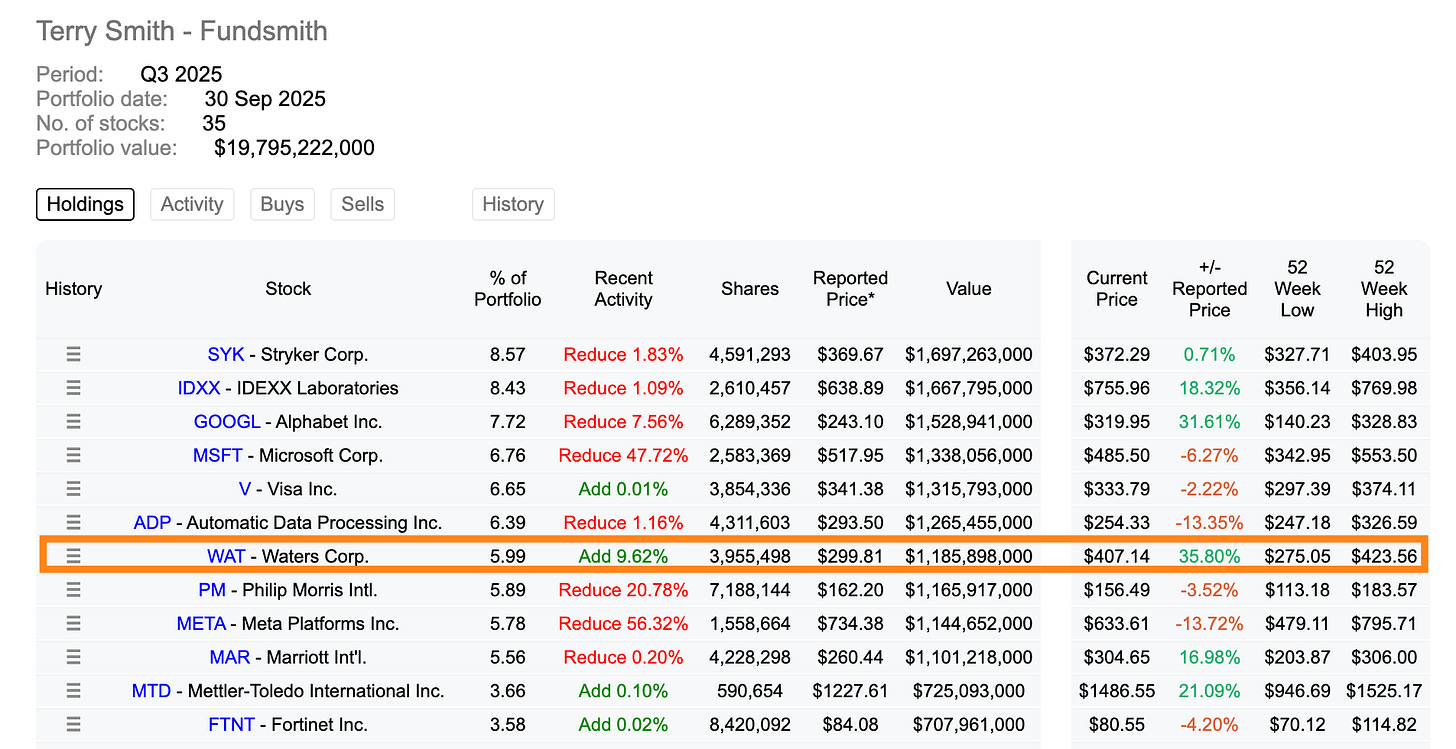Open history icon for GOOGL Alphabet row
Screen dimensions: 1456x749
pos(73,422)
